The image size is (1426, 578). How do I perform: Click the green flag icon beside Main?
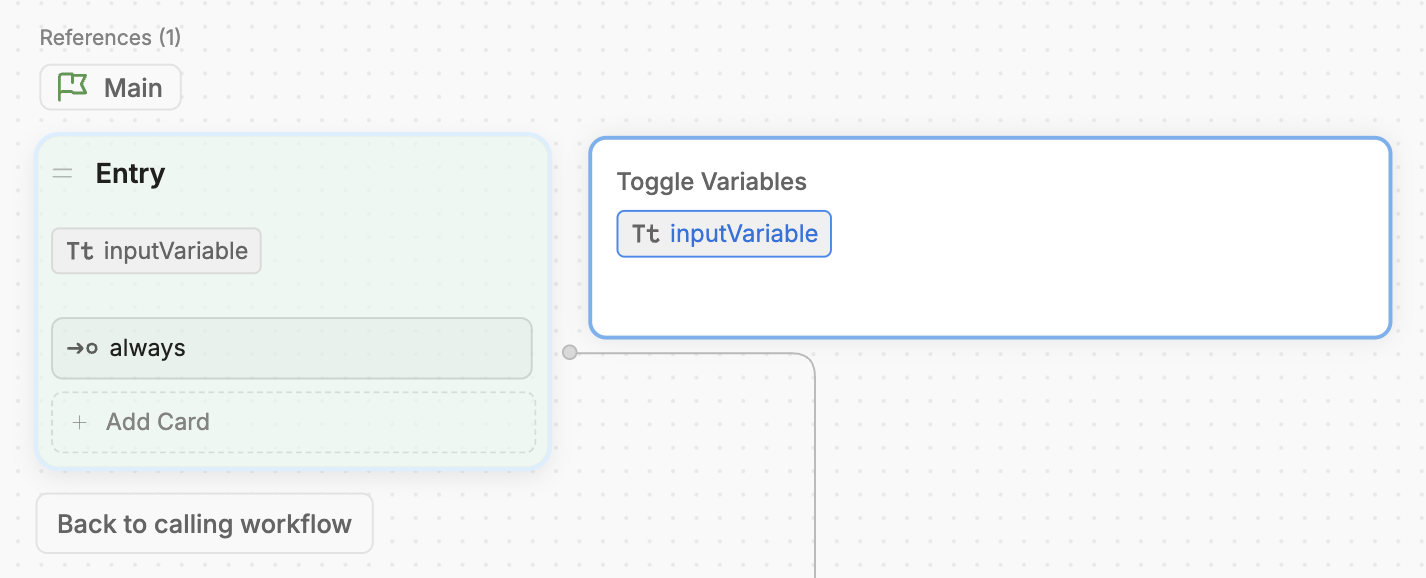click(70, 86)
